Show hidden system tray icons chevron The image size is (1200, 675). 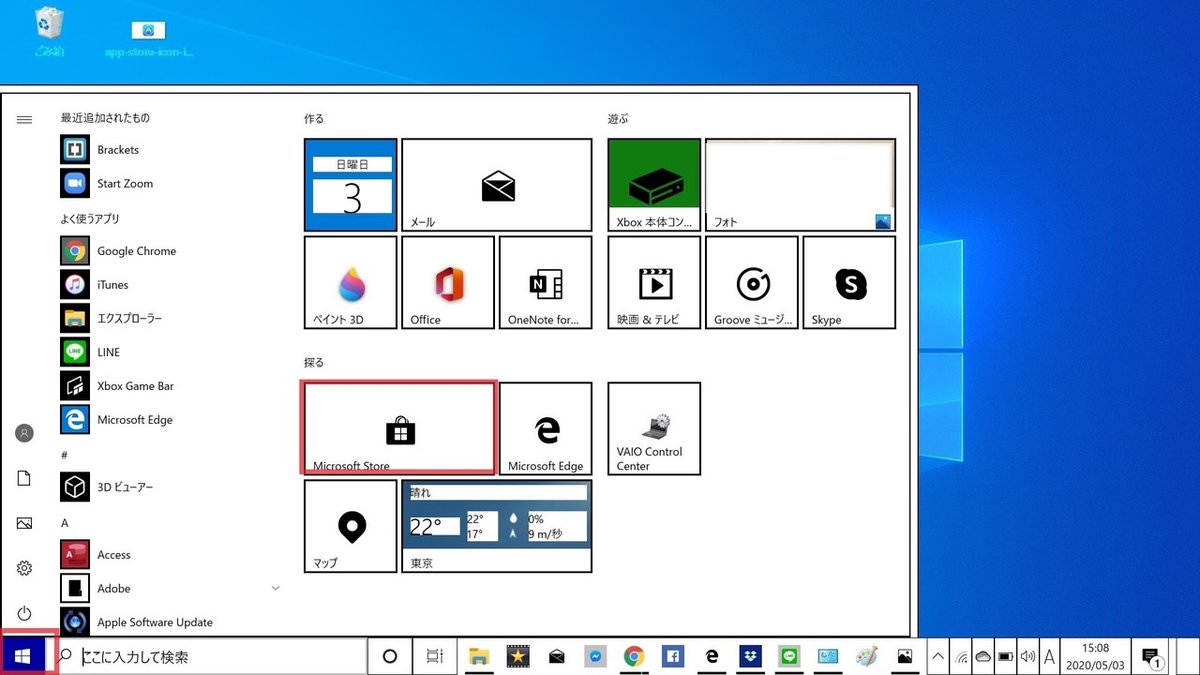938,657
